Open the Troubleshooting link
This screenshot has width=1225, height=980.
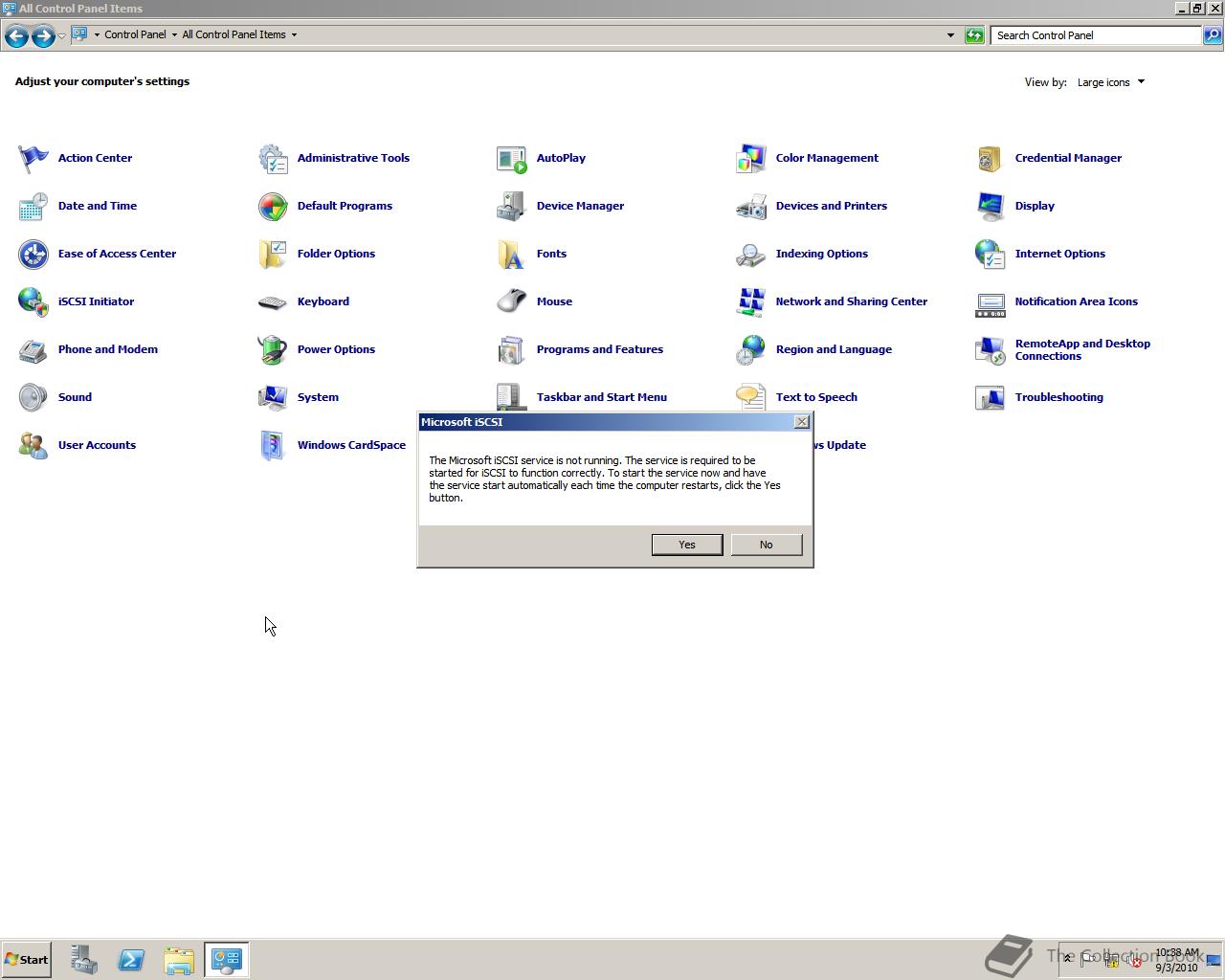(x=1058, y=397)
